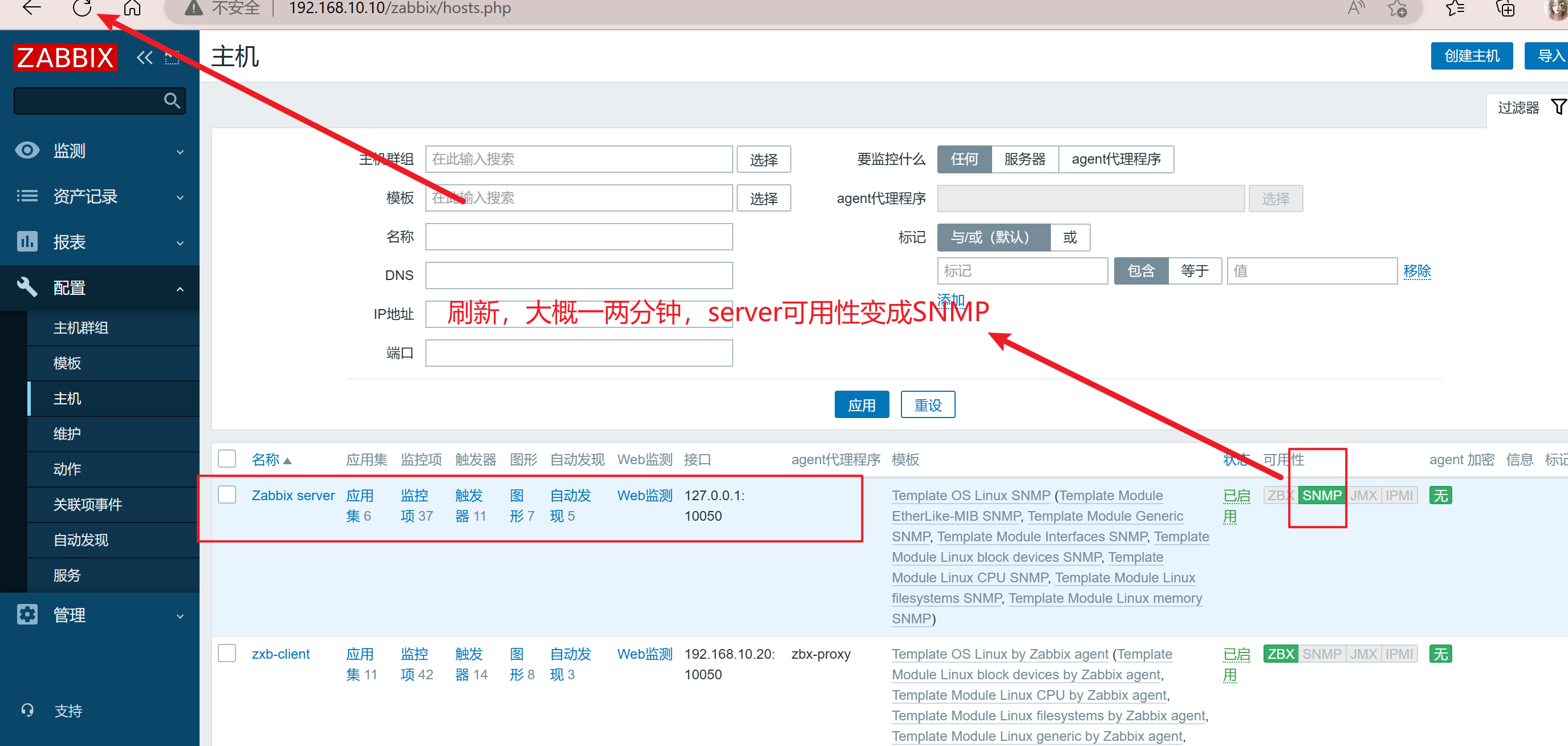1568x746 pixels.
Task: Click the 重设 filter button
Action: point(928,404)
